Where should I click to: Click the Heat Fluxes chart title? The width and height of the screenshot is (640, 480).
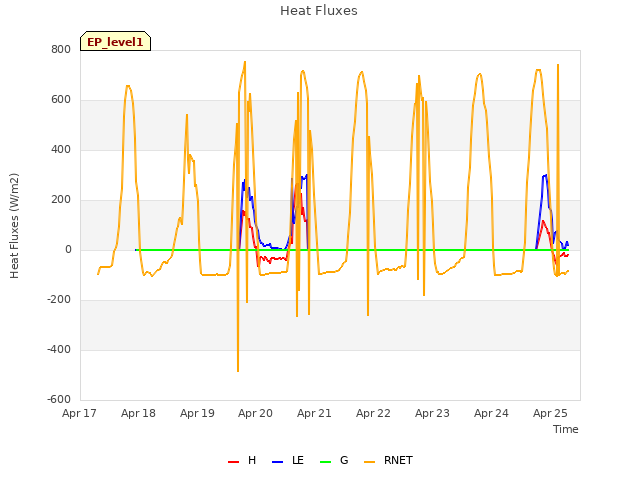[319, 11]
